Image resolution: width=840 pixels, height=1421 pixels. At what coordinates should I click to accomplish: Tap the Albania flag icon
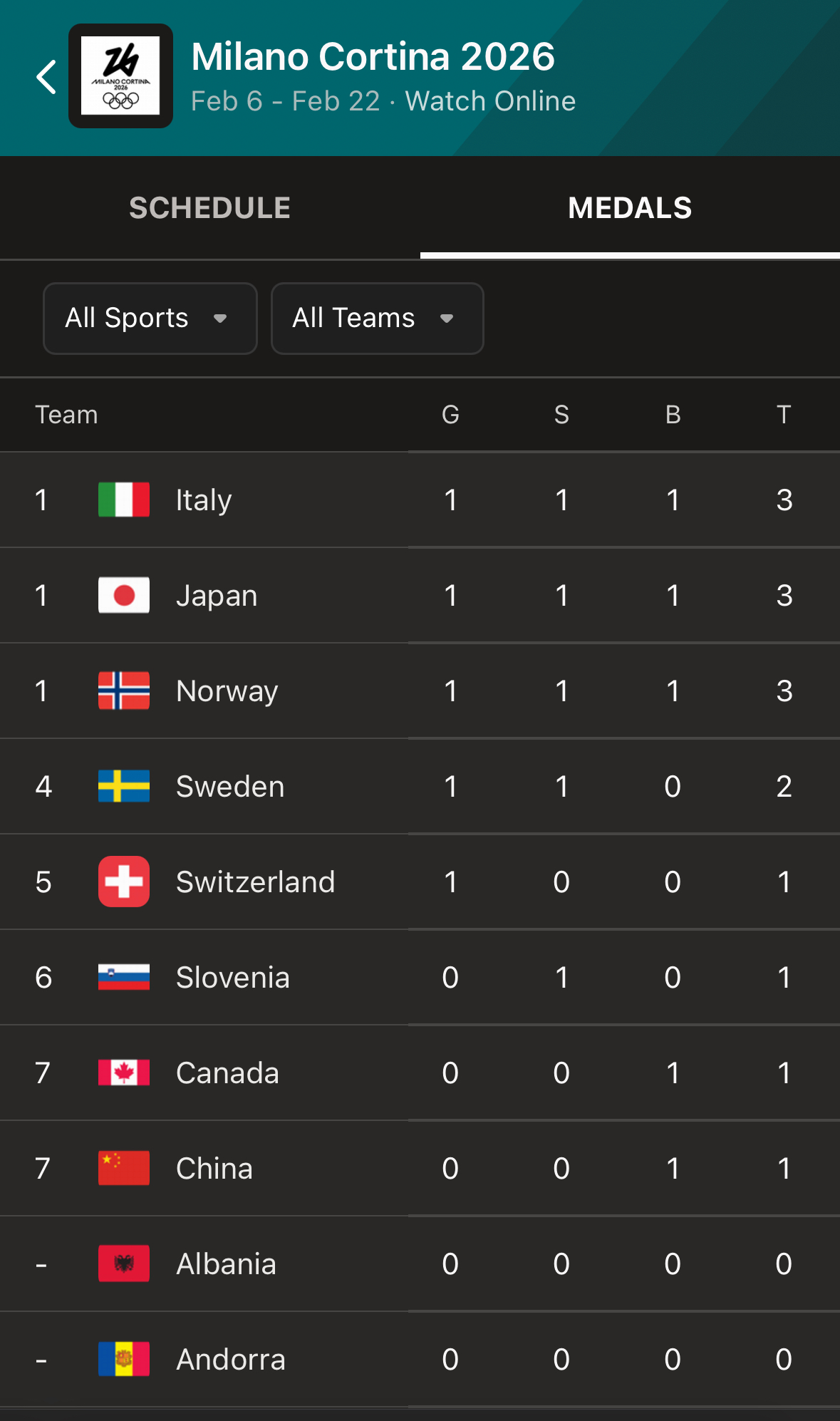[x=124, y=1264]
